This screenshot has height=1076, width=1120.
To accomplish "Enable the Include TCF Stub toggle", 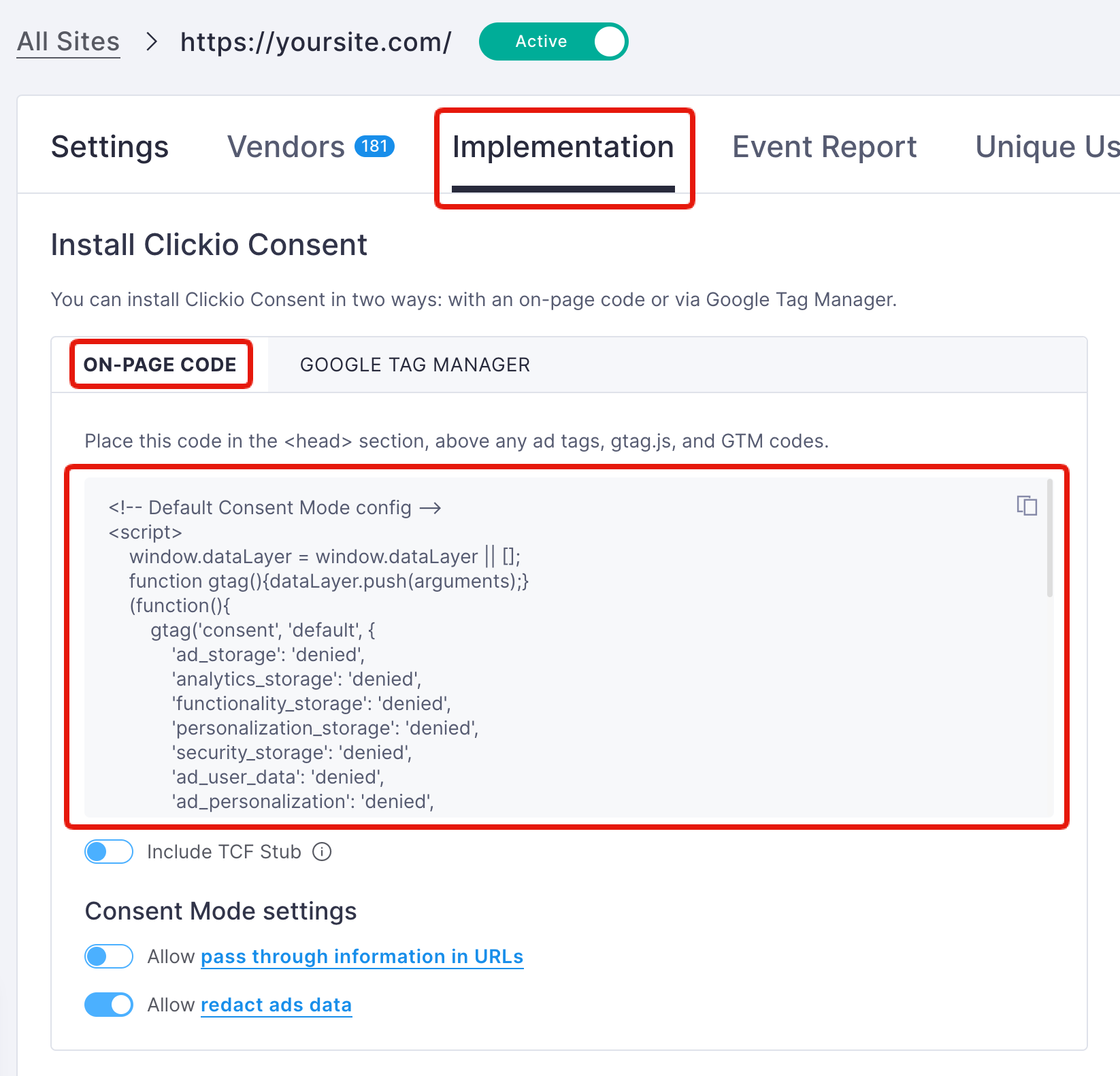I will click(x=109, y=852).
